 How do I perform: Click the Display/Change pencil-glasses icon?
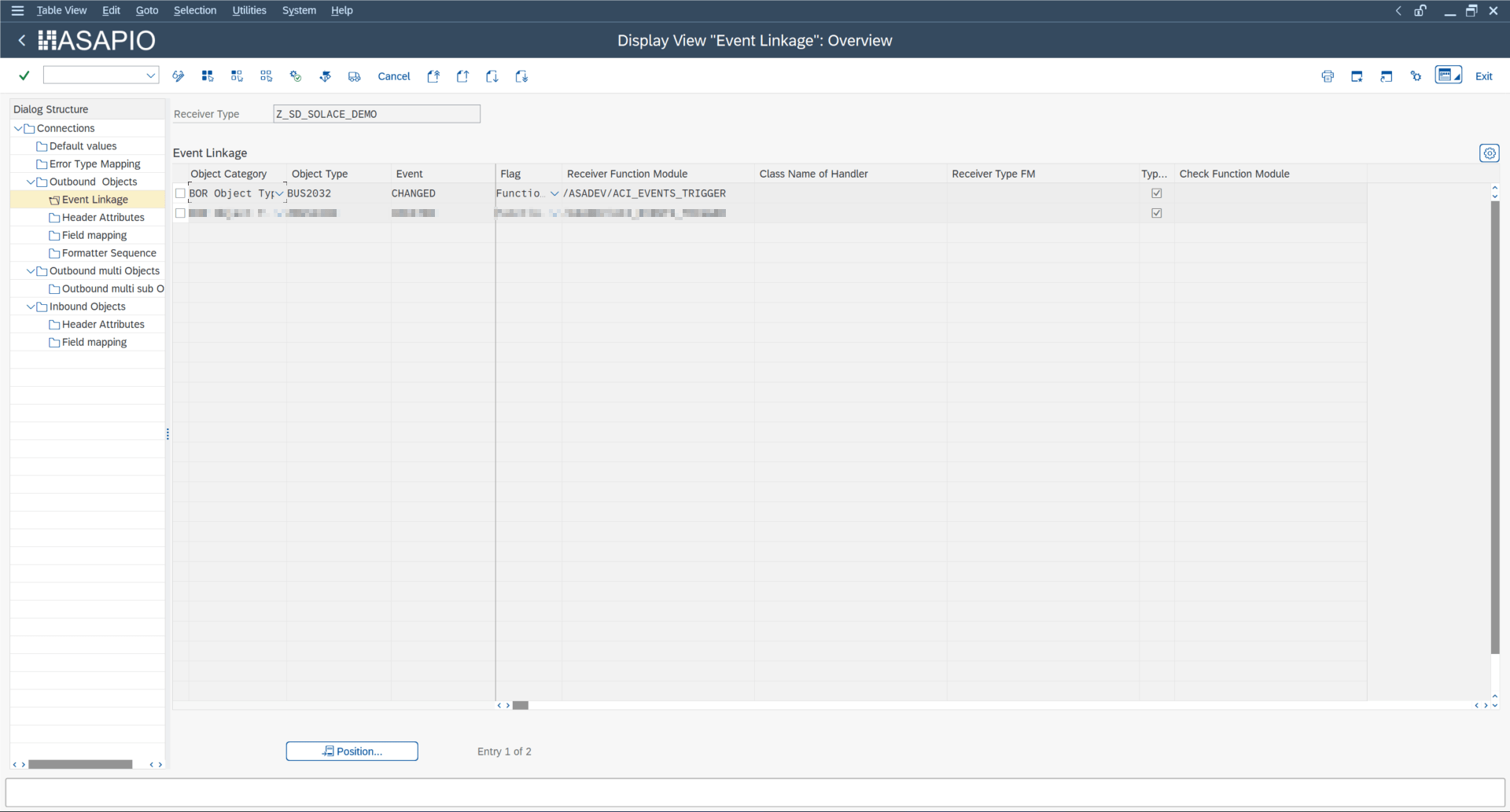[179, 76]
